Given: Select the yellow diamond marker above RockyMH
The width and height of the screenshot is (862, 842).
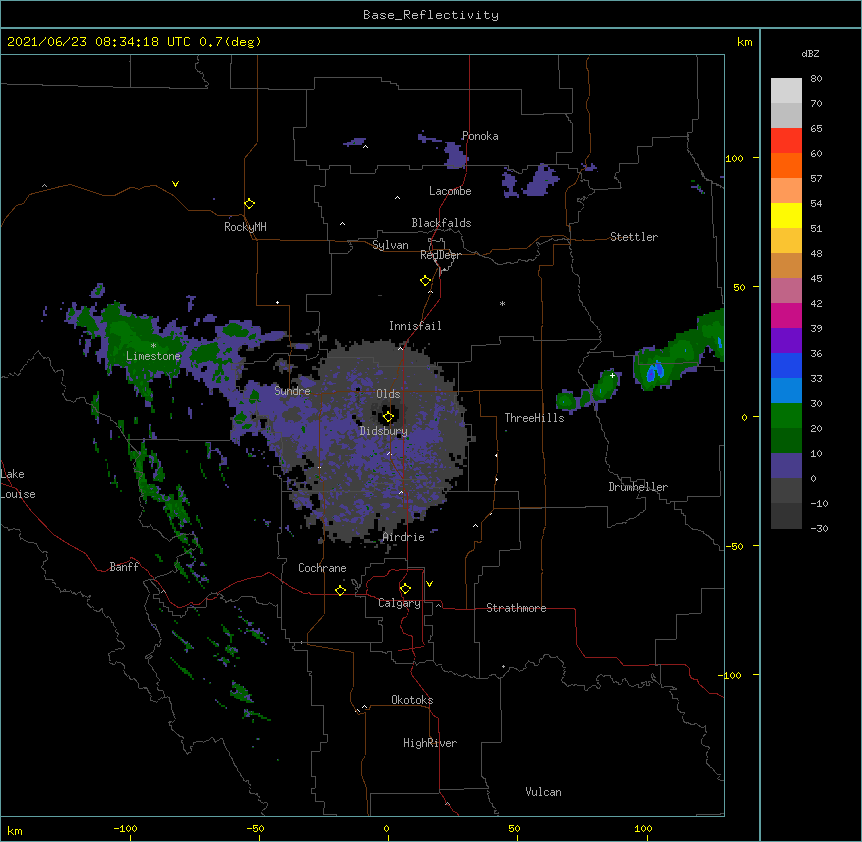Looking at the screenshot, I should pos(250,204).
